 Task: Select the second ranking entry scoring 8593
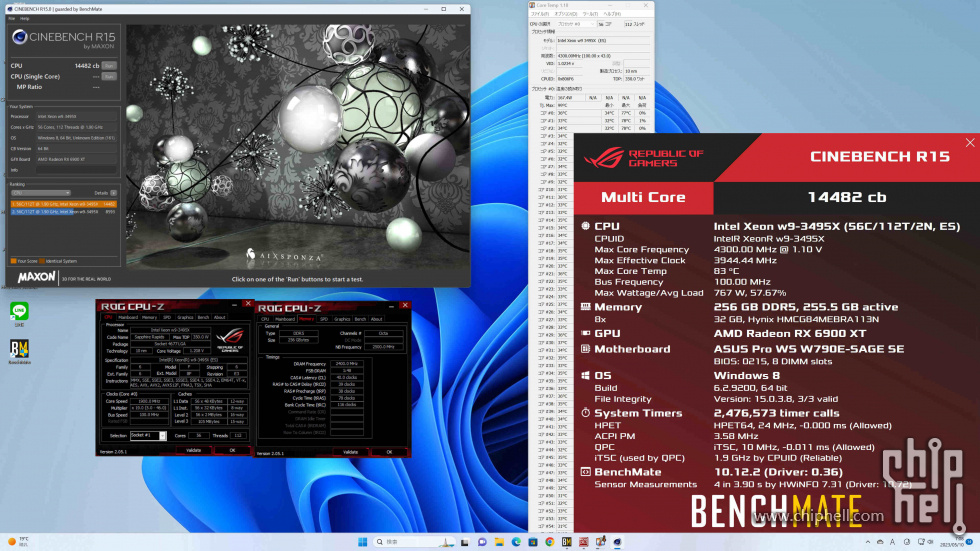pyautogui.click(x=64, y=212)
